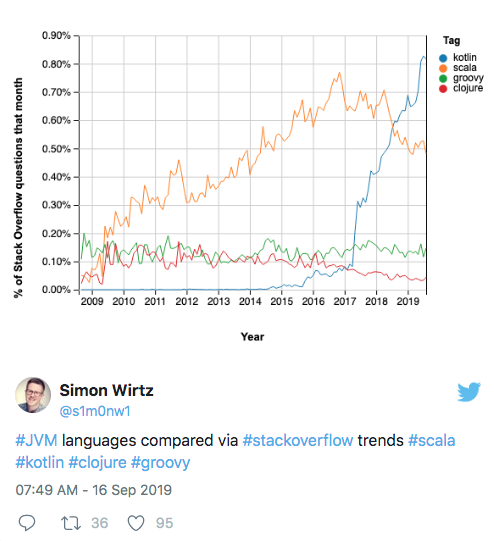The width and height of the screenshot is (494, 541).
Task: Follow the #groovy hashtag link
Action: [160, 463]
